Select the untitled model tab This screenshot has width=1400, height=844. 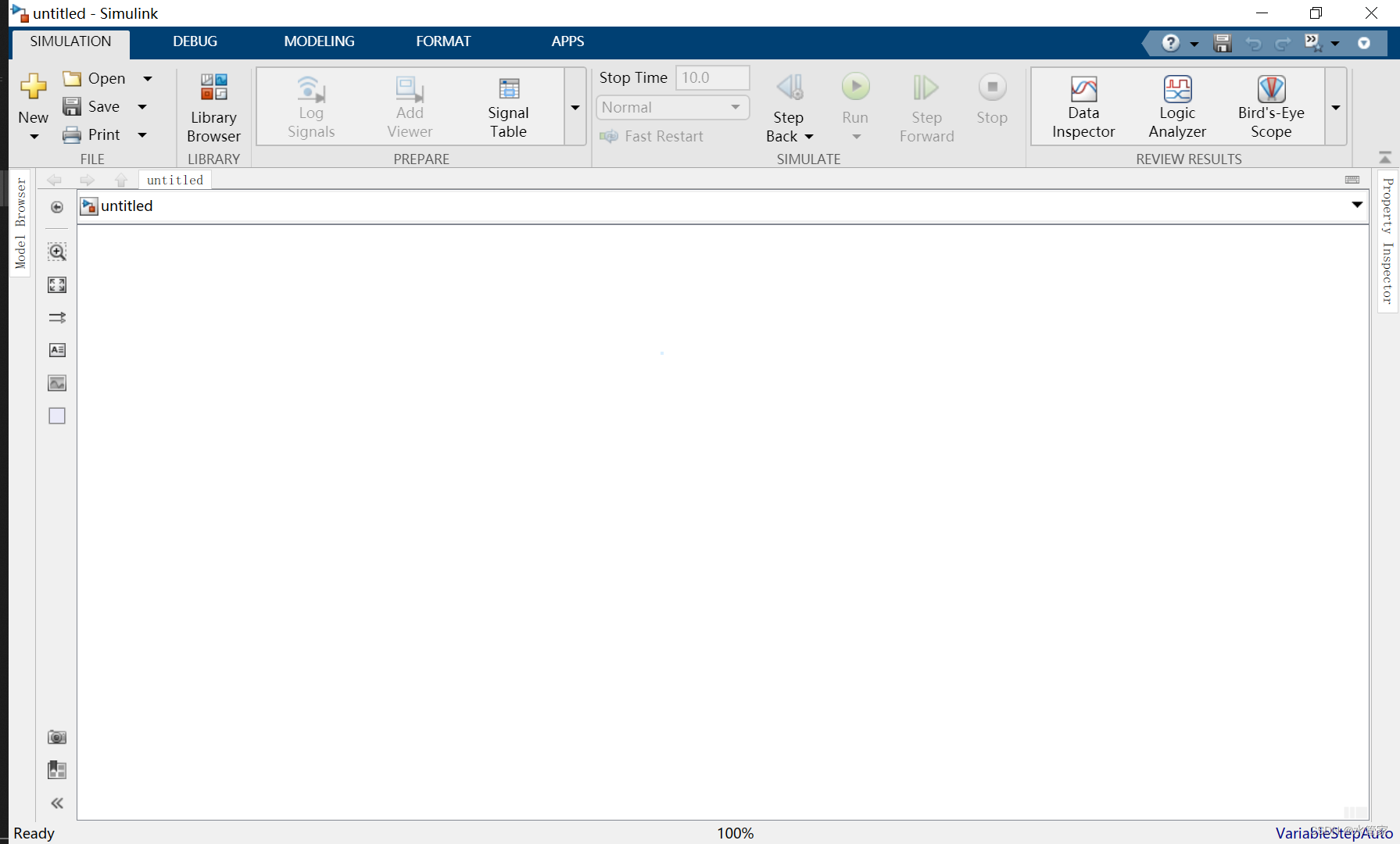point(175,180)
